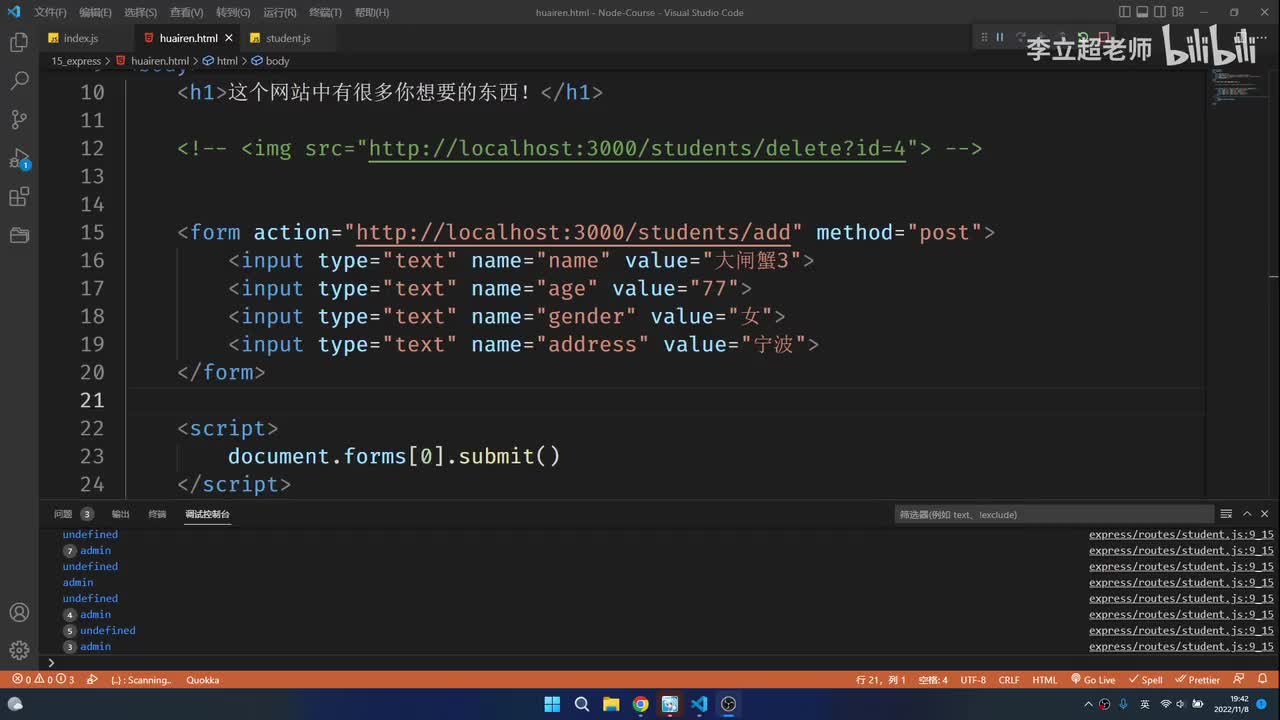Screen dimensions: 1280x720
Task: Click the debug console filter input
Action: (1053, 514)
